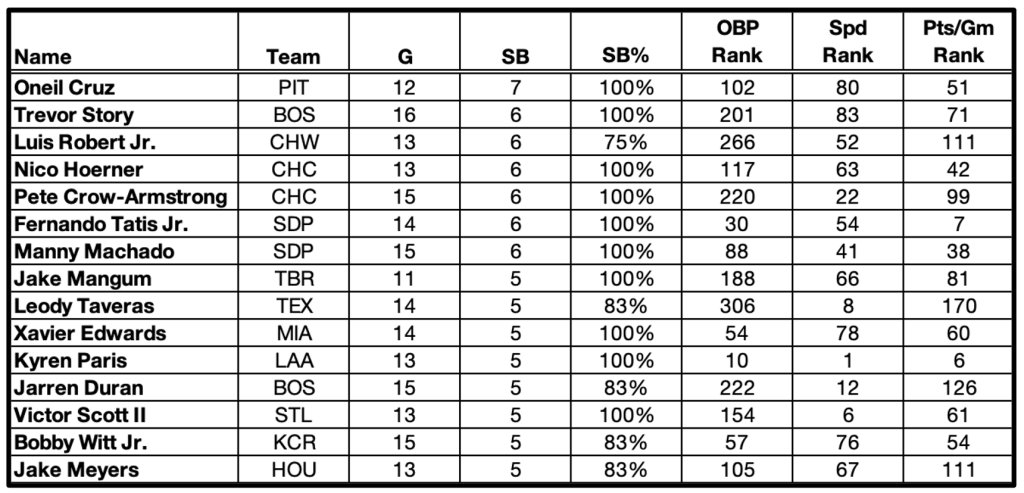Select Jarren Duran's name cell
Viewport: 1024px width, 493px height.
(x=124, y=388)
